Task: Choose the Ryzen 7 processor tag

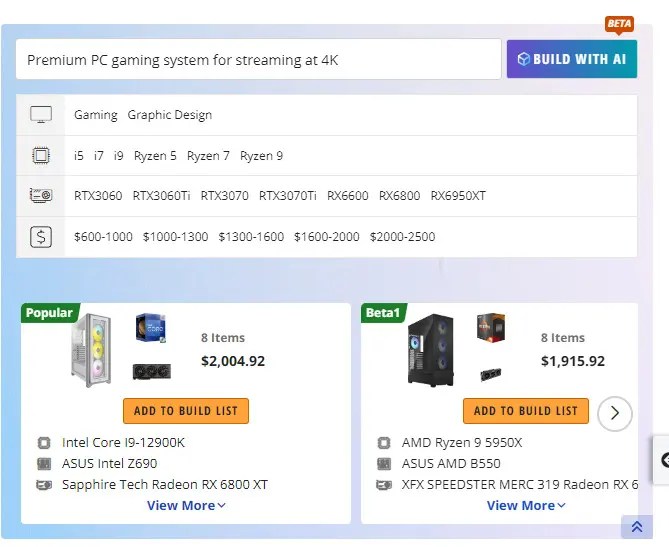Action: coord(208,156)
